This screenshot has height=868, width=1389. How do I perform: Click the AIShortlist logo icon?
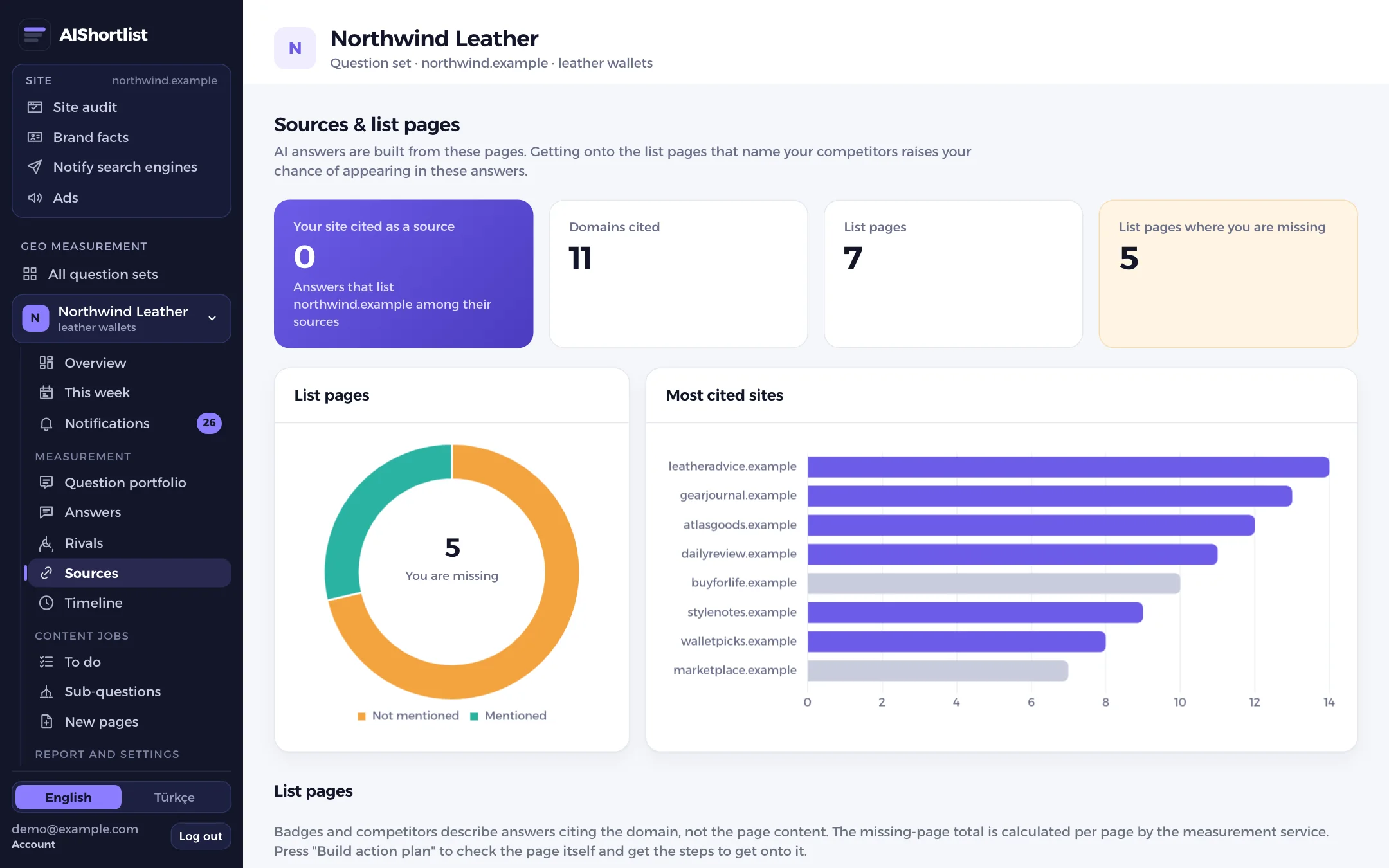[35, 35]
